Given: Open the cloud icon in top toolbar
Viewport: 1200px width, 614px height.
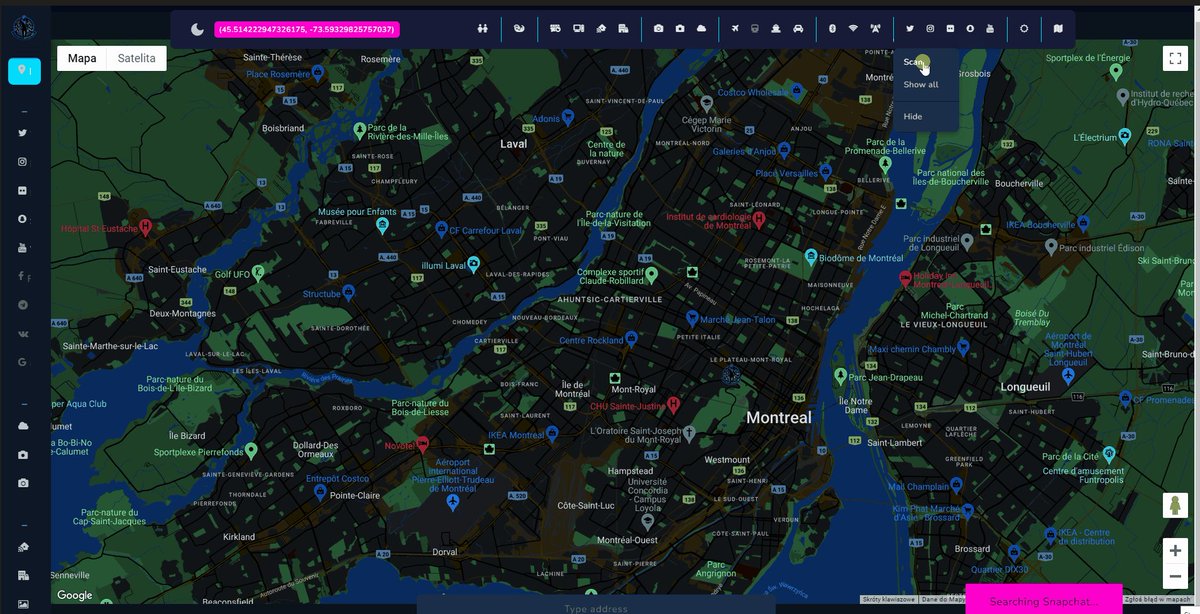Looking at the screenshot, I should (702, 29).
